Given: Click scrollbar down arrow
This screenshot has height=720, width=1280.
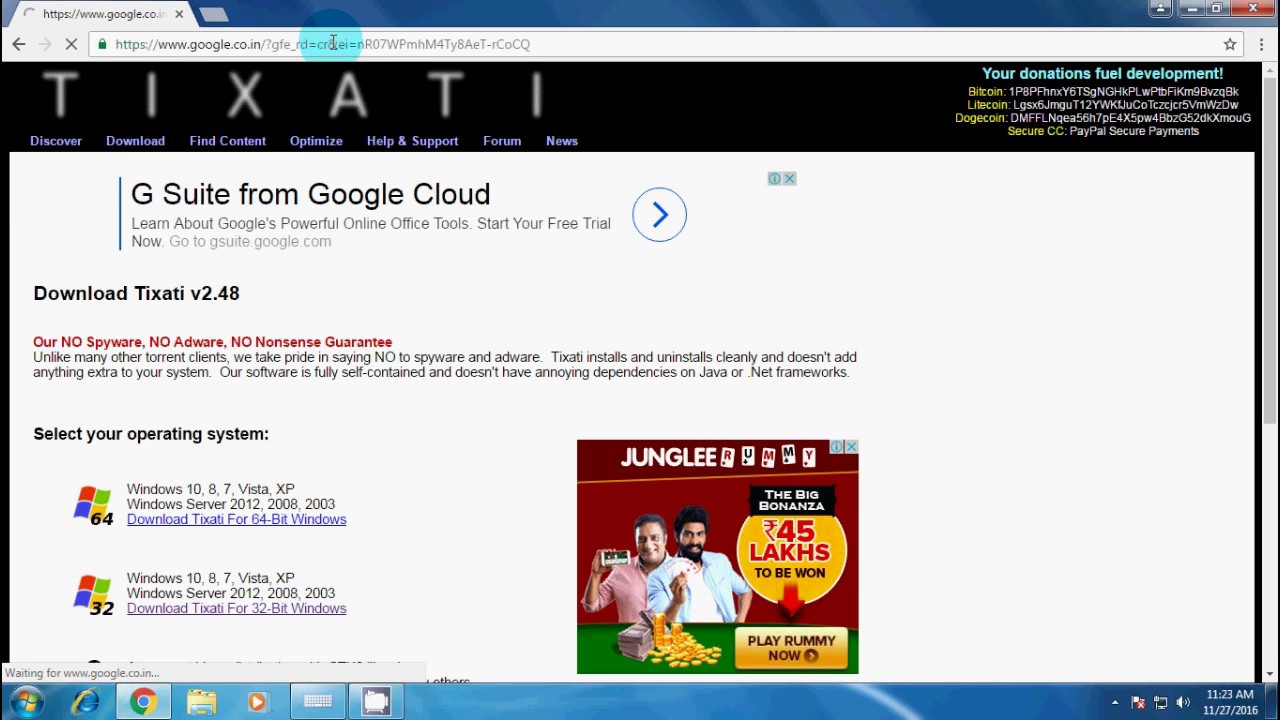Looking at the screenshot, I should [x=1270, y=675].
